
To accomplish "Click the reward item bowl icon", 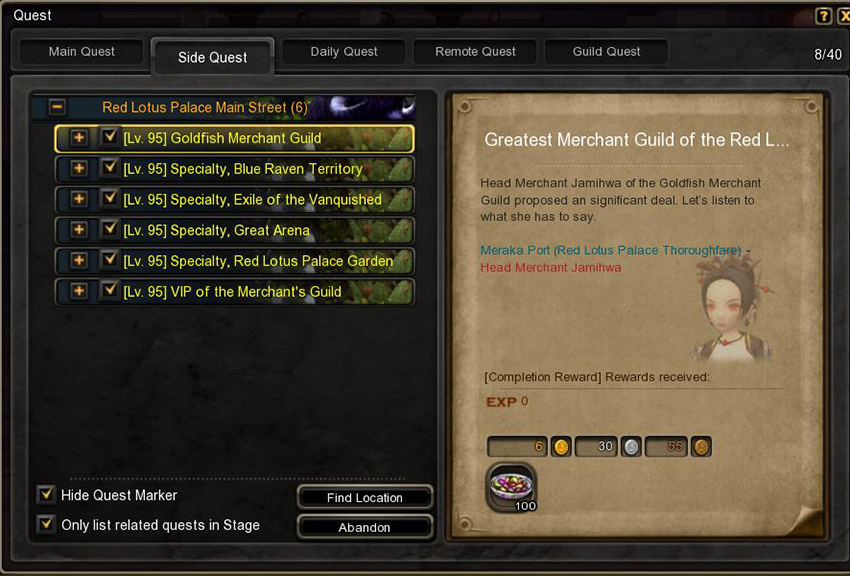I will (512, 487).
